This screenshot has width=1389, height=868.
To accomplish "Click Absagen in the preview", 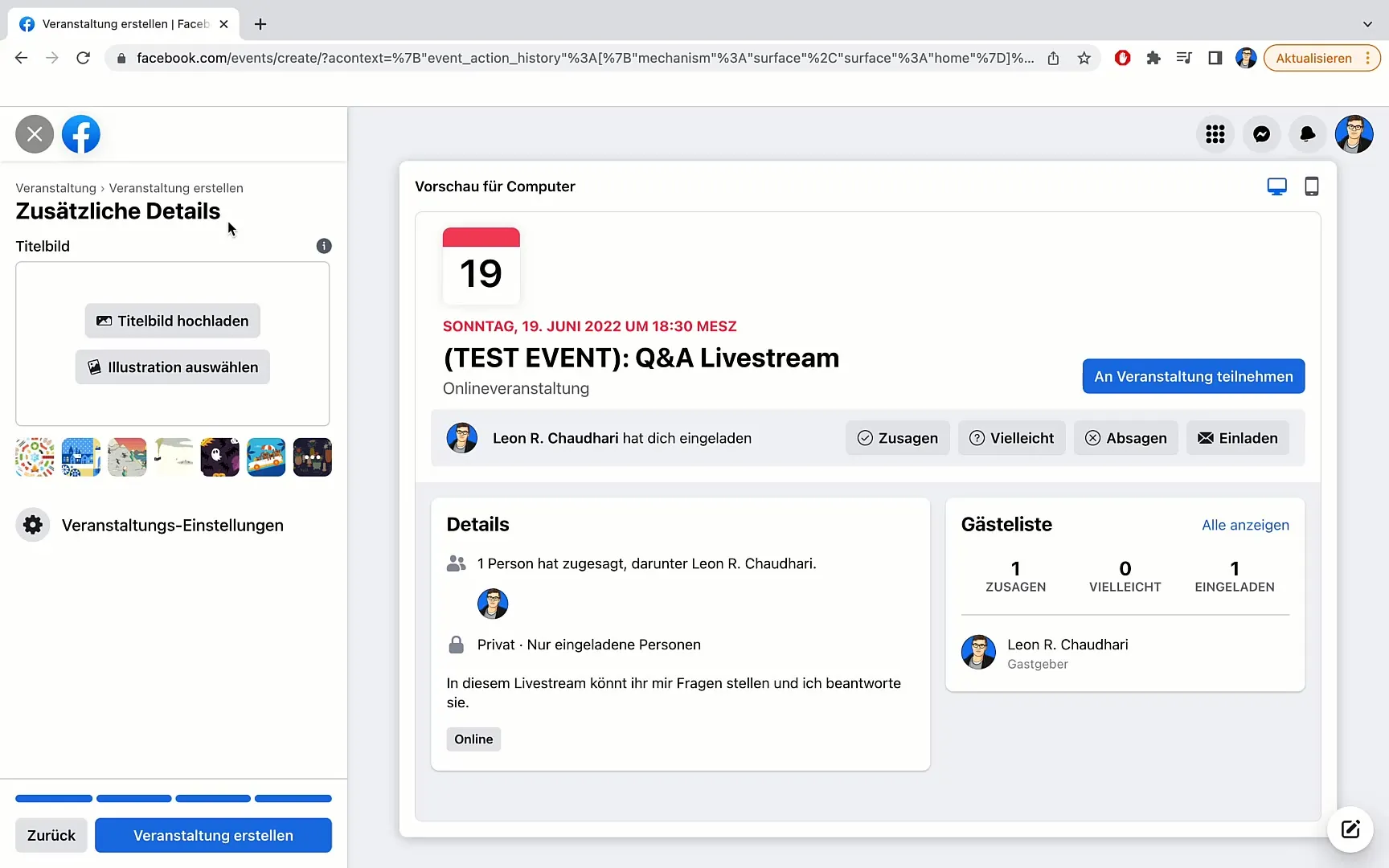I will 1126,438.
